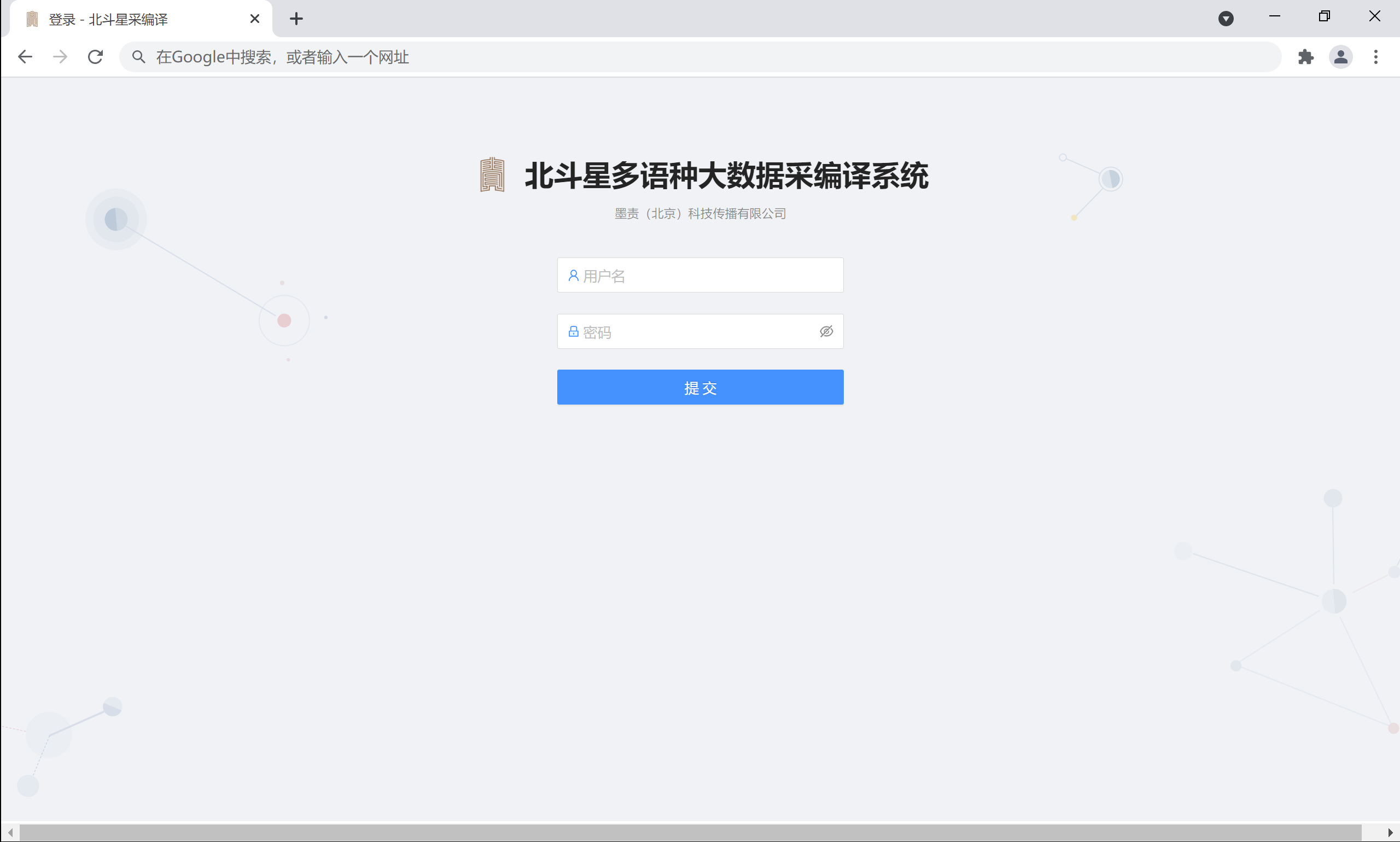Screen dimensions: 1400x842
Task: Click the 墨责（北京）科技传播有限公司 subtitle
Action: point(701,214)
